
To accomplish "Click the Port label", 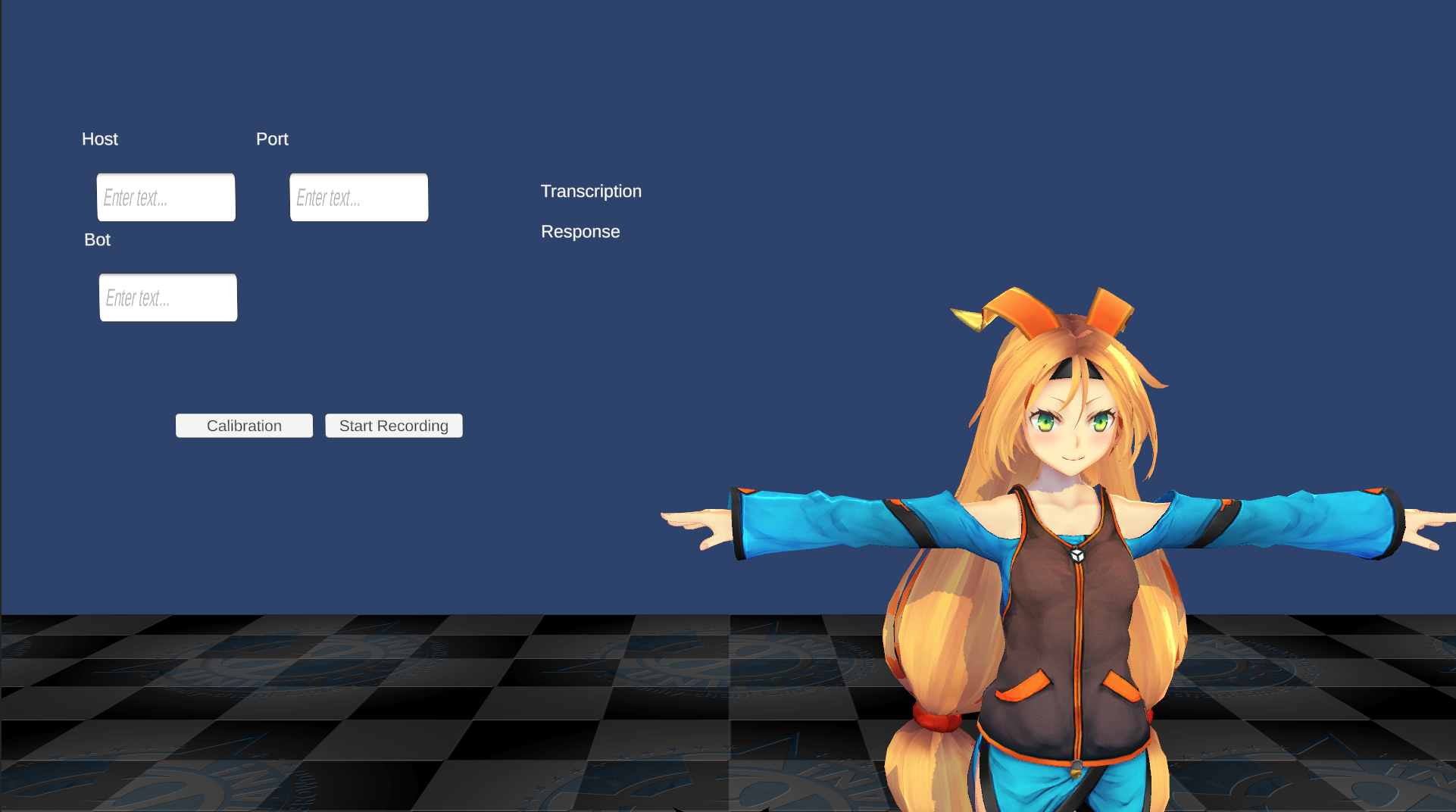I will tap(272, 139).
